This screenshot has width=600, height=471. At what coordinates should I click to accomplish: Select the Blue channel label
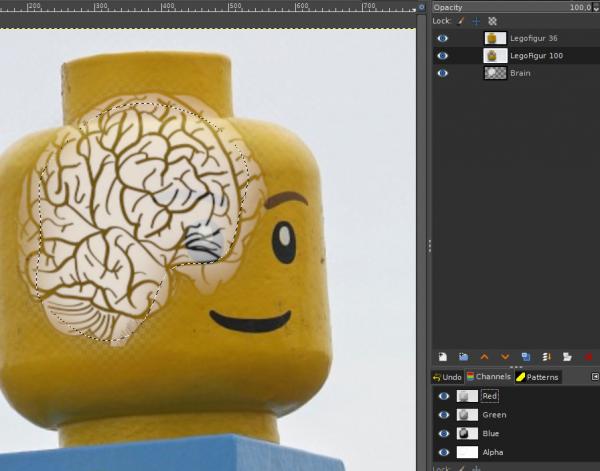pos(491,434)
